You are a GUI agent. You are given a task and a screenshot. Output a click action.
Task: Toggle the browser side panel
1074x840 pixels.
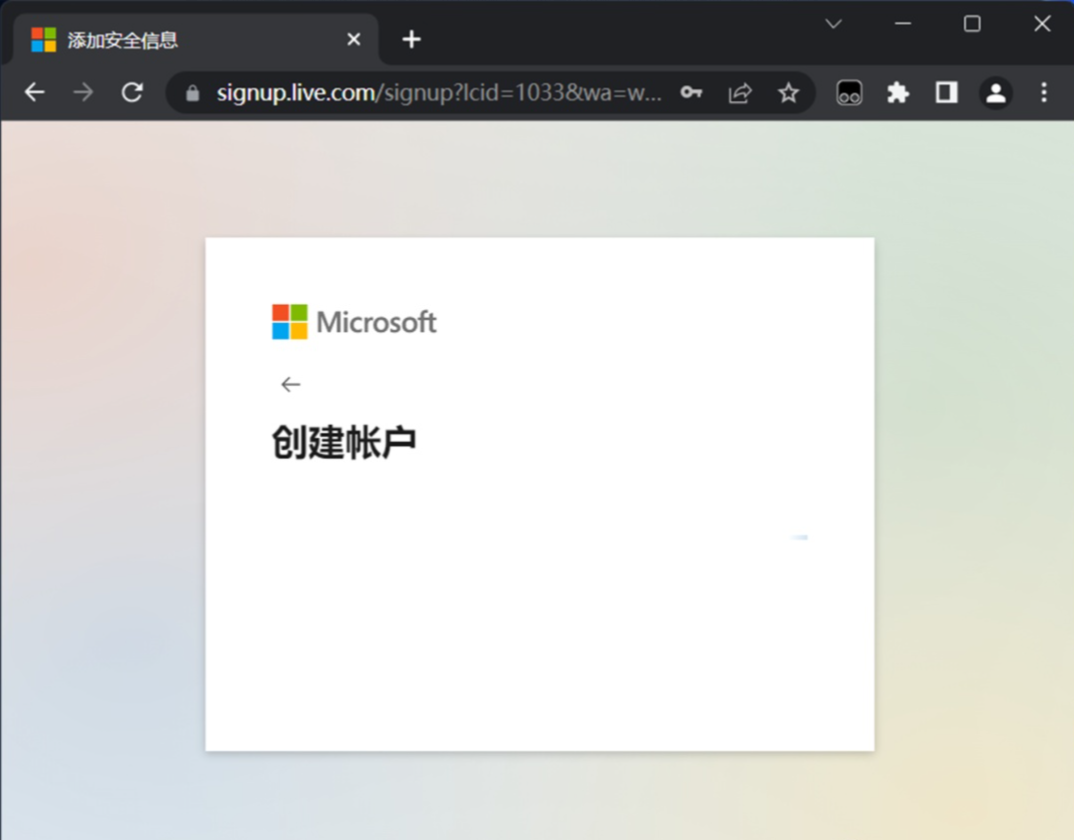(947, 92)
